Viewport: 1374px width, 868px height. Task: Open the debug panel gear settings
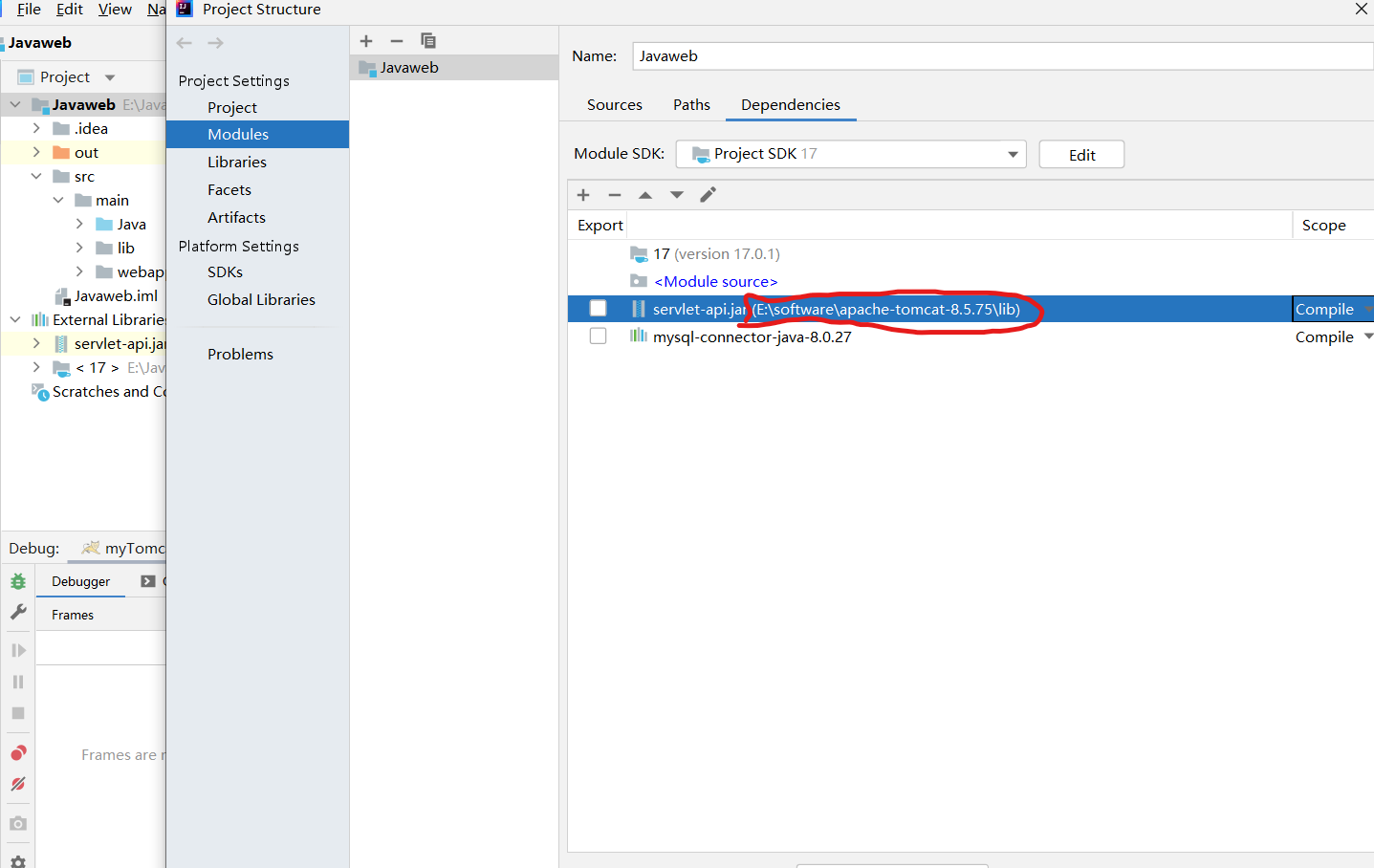18,860
